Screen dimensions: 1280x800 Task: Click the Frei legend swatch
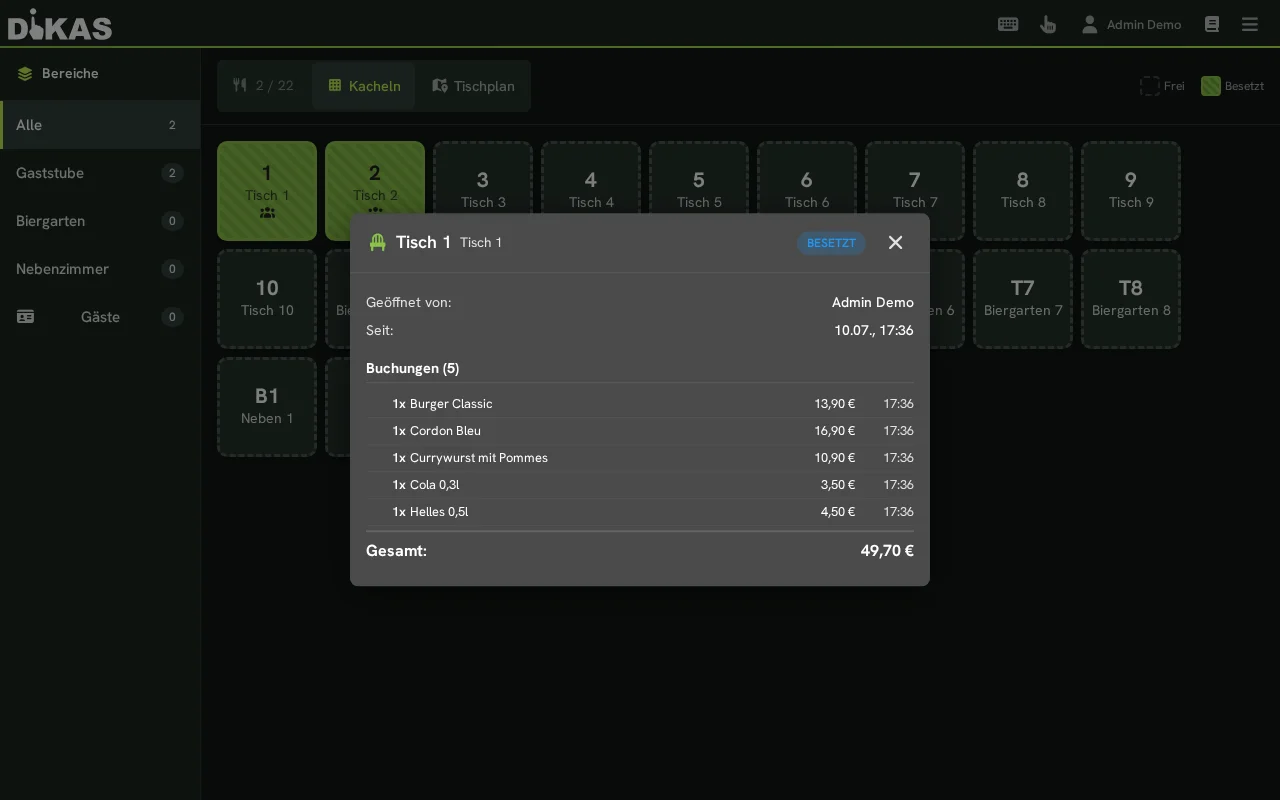(1150, 86)
